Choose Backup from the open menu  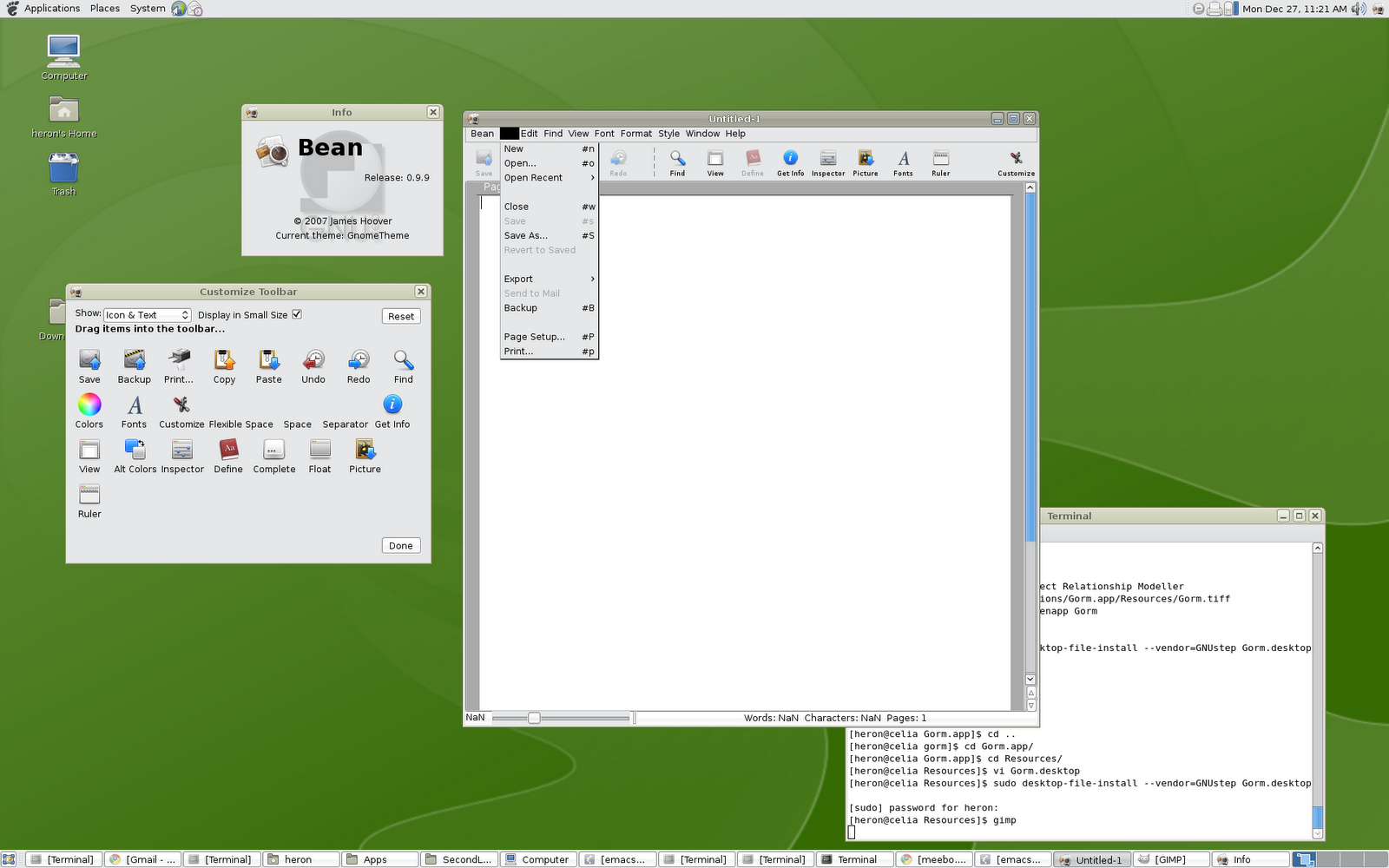[550, 308]
